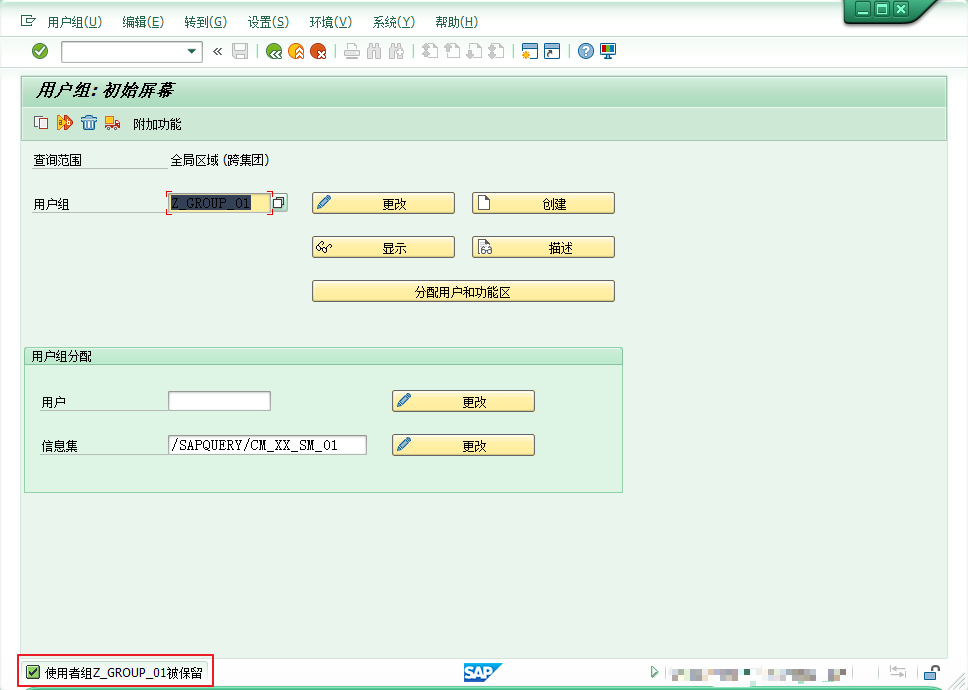Click the status bar message 使用者组Z_GROUP_01被保留
The height and width of the screenshot is (690, 968).
pyautogui.click(x=123, y=673)
